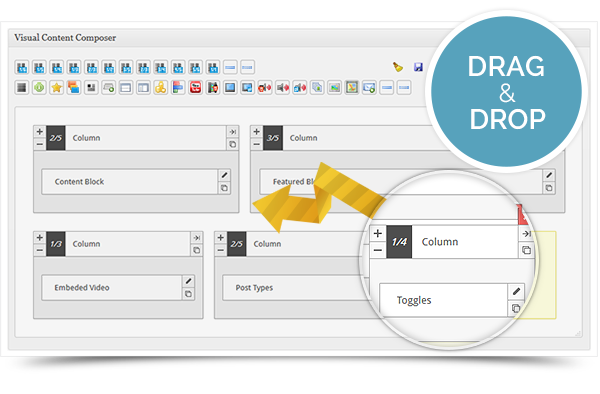Increase width of bottom 2/5 Column with plus
The width and height of the screenshot is (600, 394).
220,238
